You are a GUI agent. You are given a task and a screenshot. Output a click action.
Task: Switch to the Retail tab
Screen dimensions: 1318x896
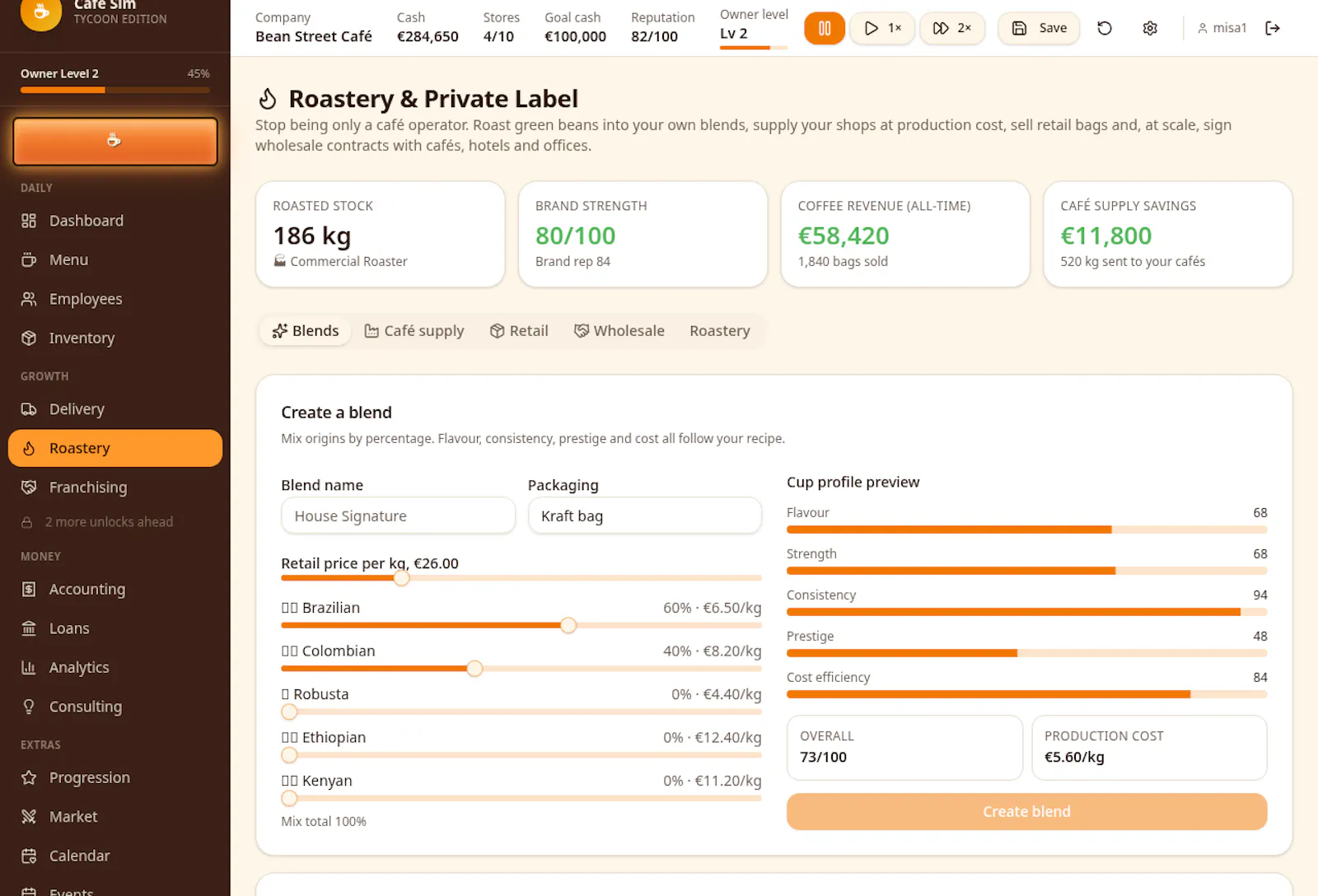coord(519,331)
